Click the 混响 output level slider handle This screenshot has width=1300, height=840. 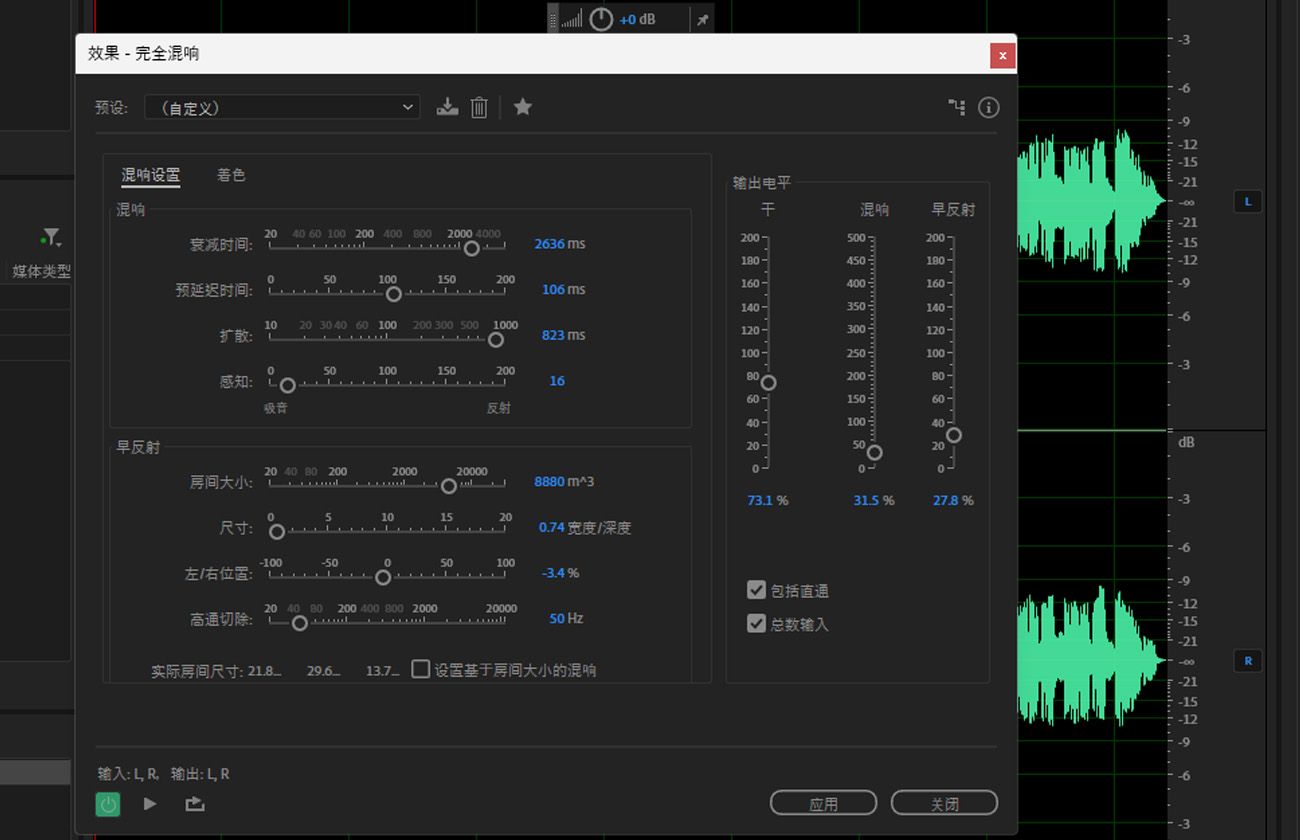coord(874,453)
